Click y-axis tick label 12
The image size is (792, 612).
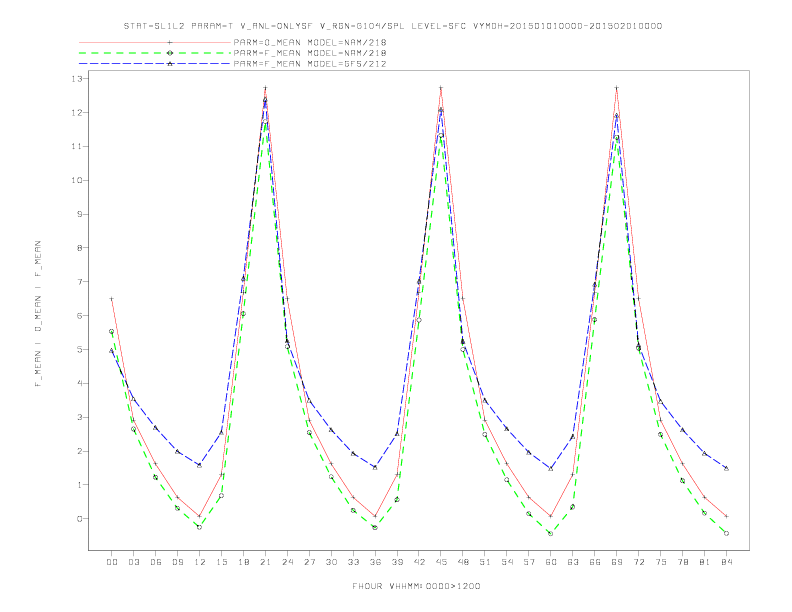(77, 113)
